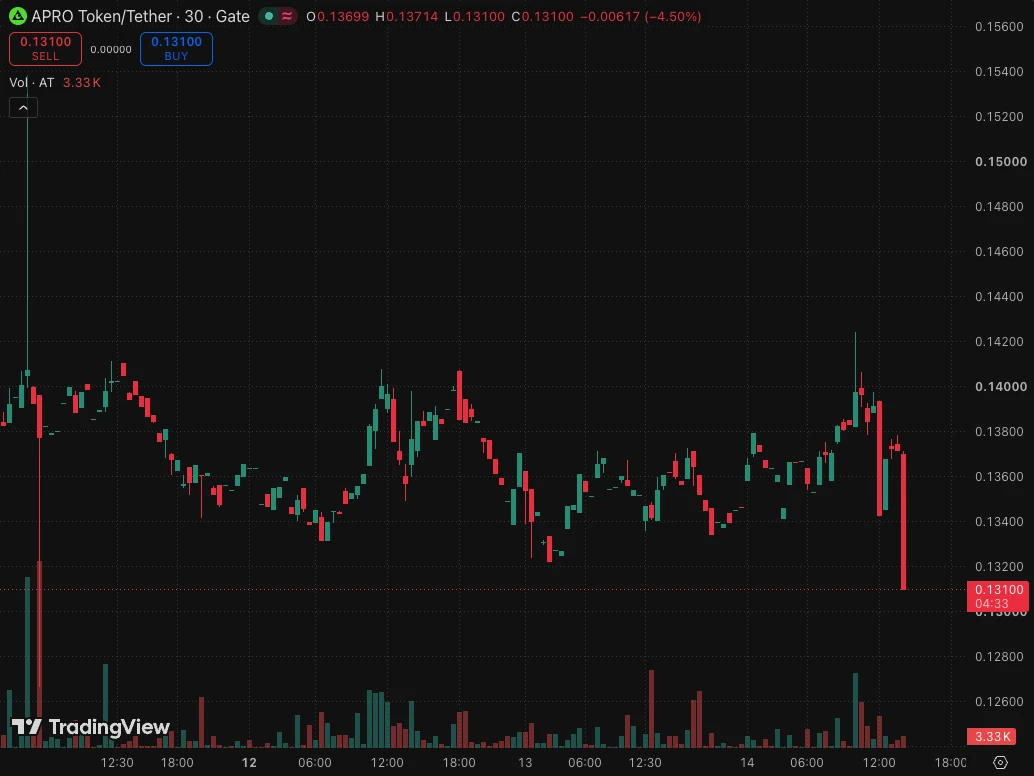The height and width of the screenshot is (776, 1034).
Task: Click the change value −0.00617 (−4.50%)
Action: [640, 16]
